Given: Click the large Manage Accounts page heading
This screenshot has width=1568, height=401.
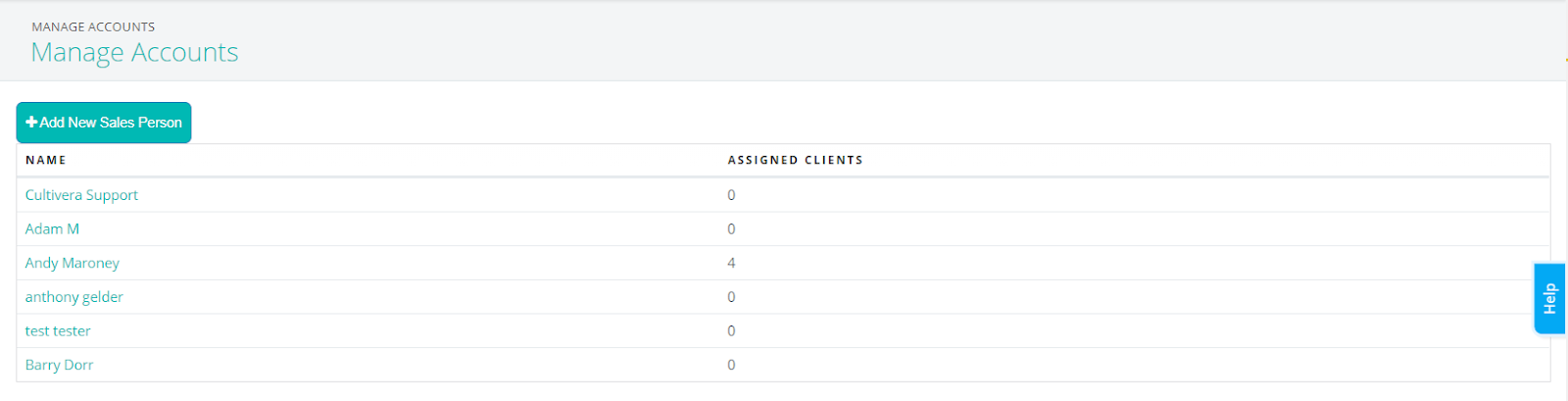Looking at the screenshot, I should click(134, 52).
